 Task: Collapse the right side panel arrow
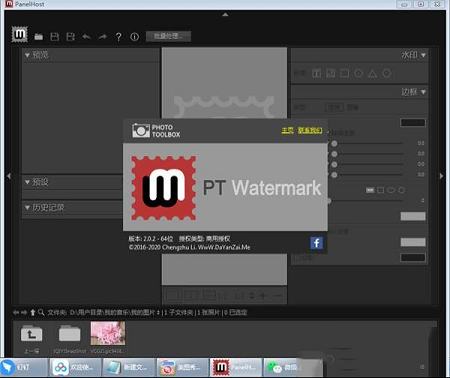pyautogui.click(x=441, y=176)
